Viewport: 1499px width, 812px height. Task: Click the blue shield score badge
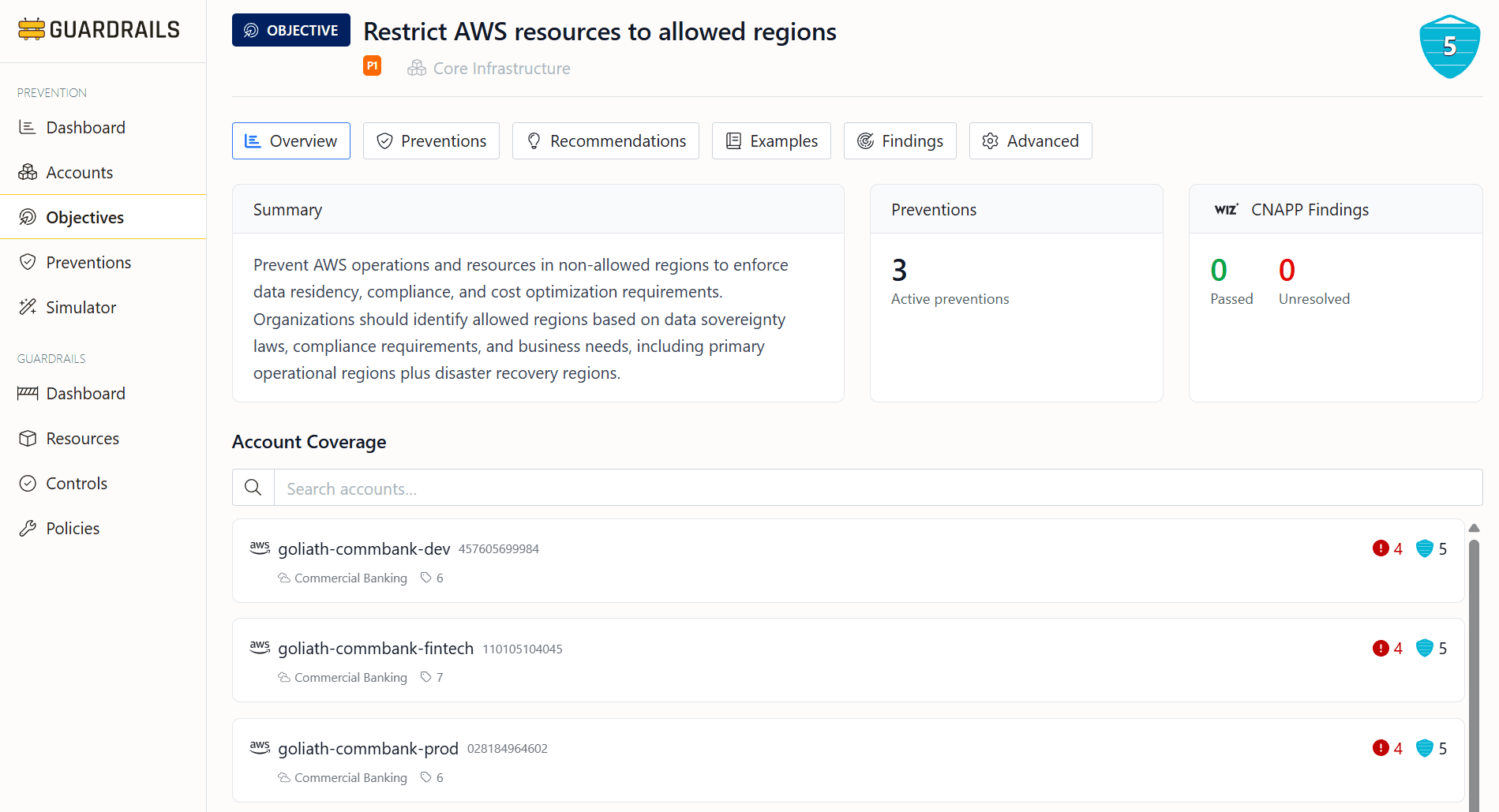coord(1449,47)
